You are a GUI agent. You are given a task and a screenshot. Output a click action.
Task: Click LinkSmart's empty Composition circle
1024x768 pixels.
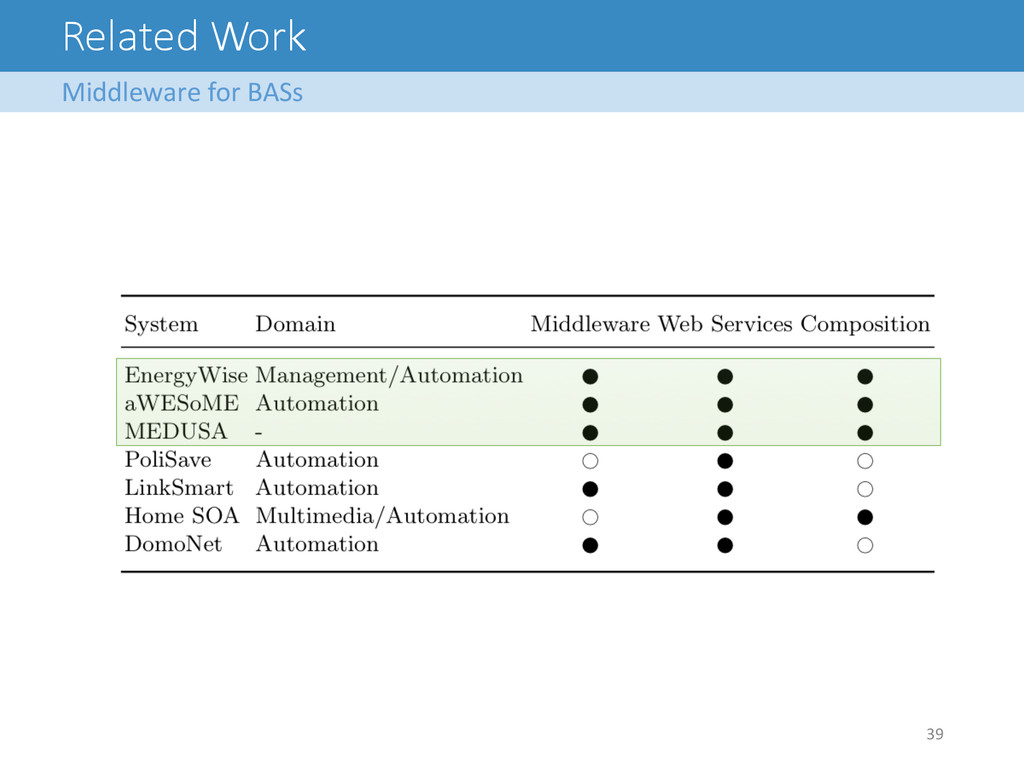point(865,489)
